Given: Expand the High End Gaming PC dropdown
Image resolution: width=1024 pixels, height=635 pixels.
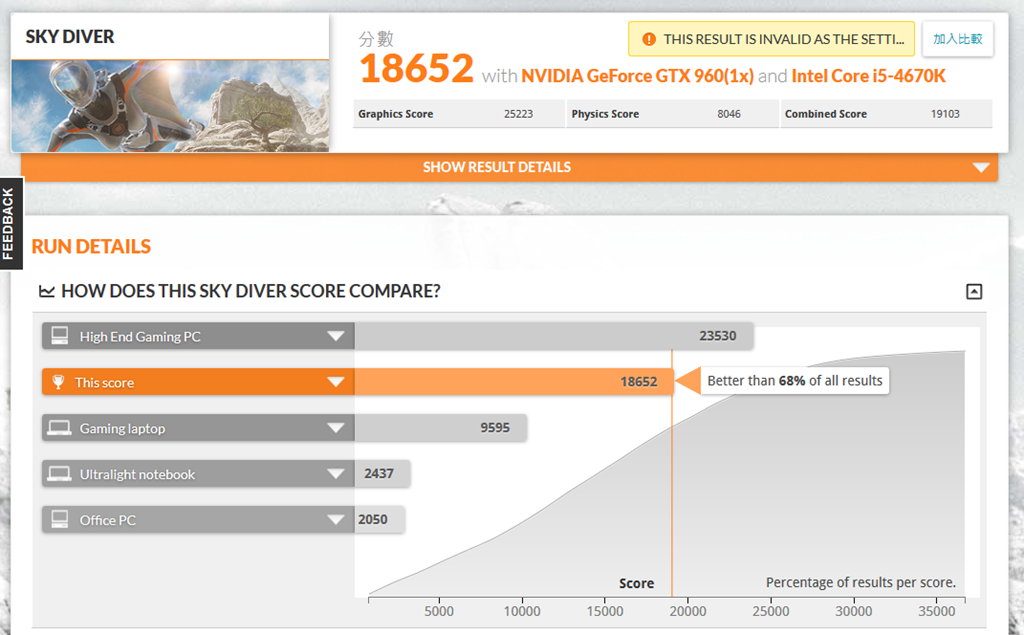Looking at the screenshot, I should click(336, 336).
